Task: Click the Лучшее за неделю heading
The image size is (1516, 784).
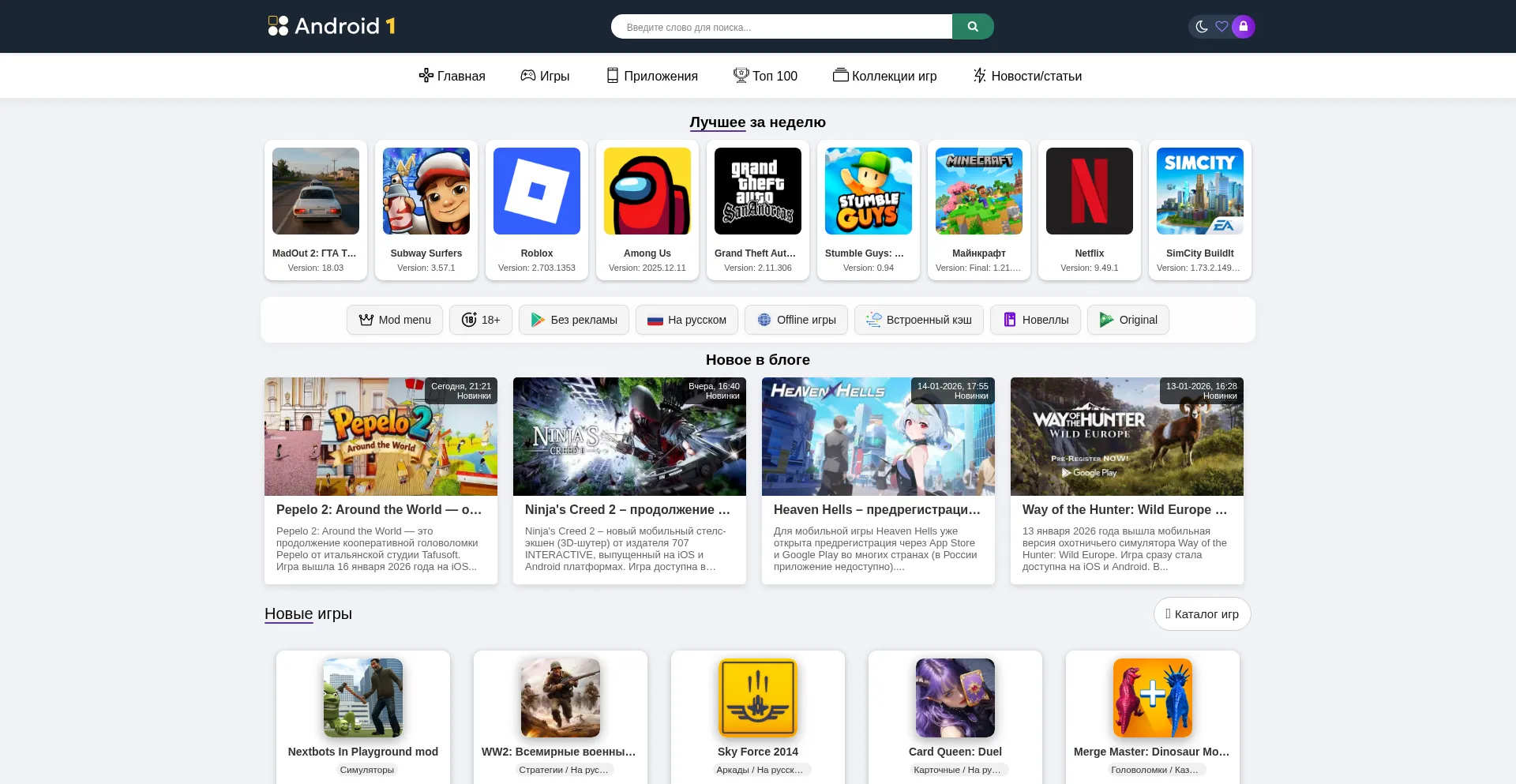Action: pos(758,122)
